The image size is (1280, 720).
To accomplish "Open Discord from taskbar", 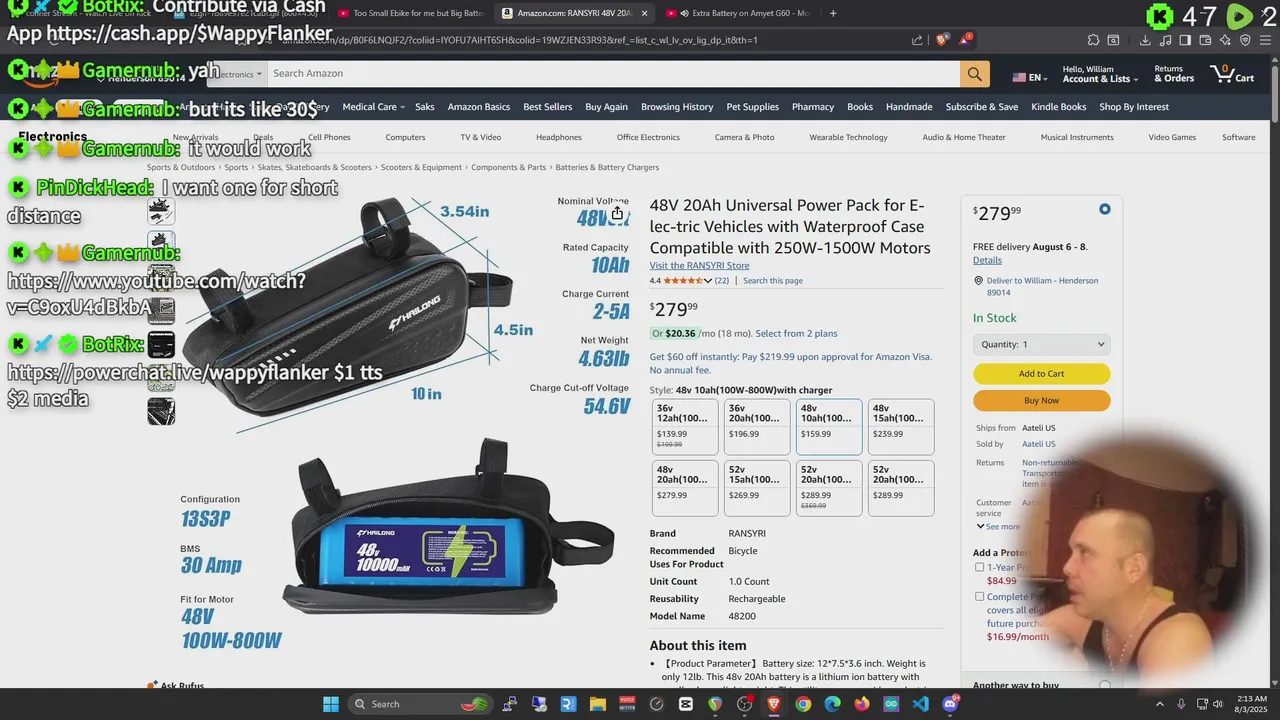I will (x=950, y=704).
